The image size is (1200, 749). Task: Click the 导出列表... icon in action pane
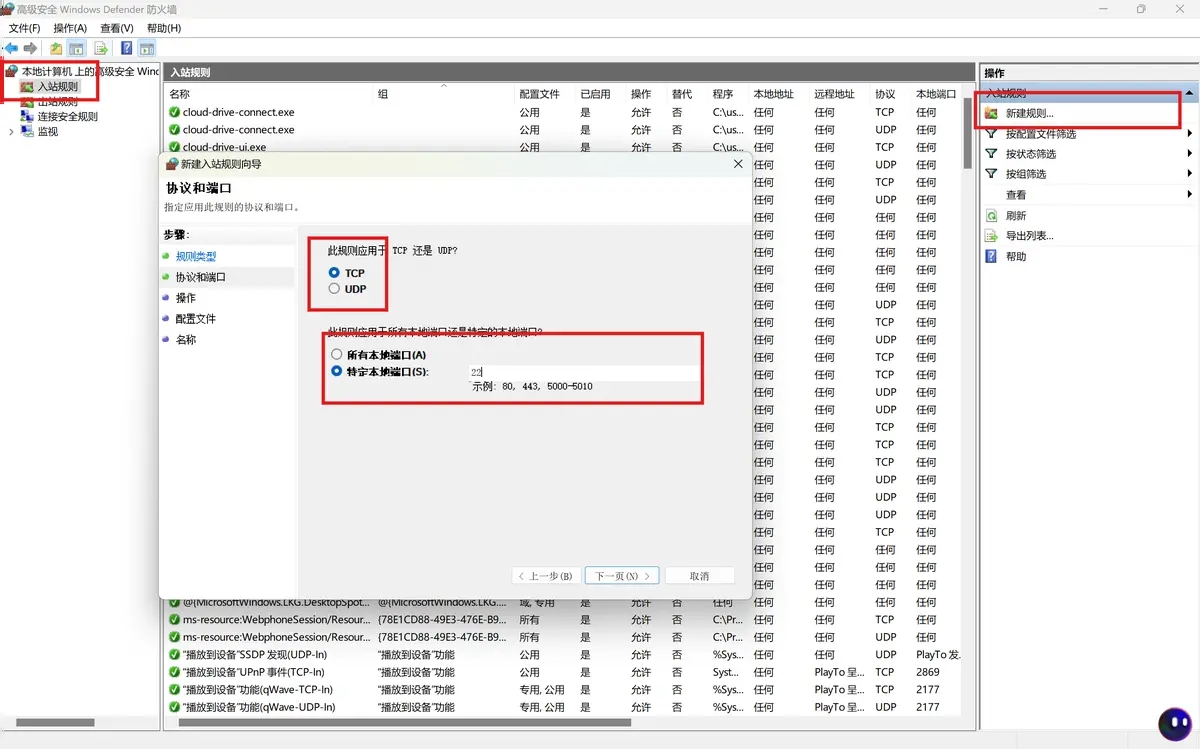(992, 236)
